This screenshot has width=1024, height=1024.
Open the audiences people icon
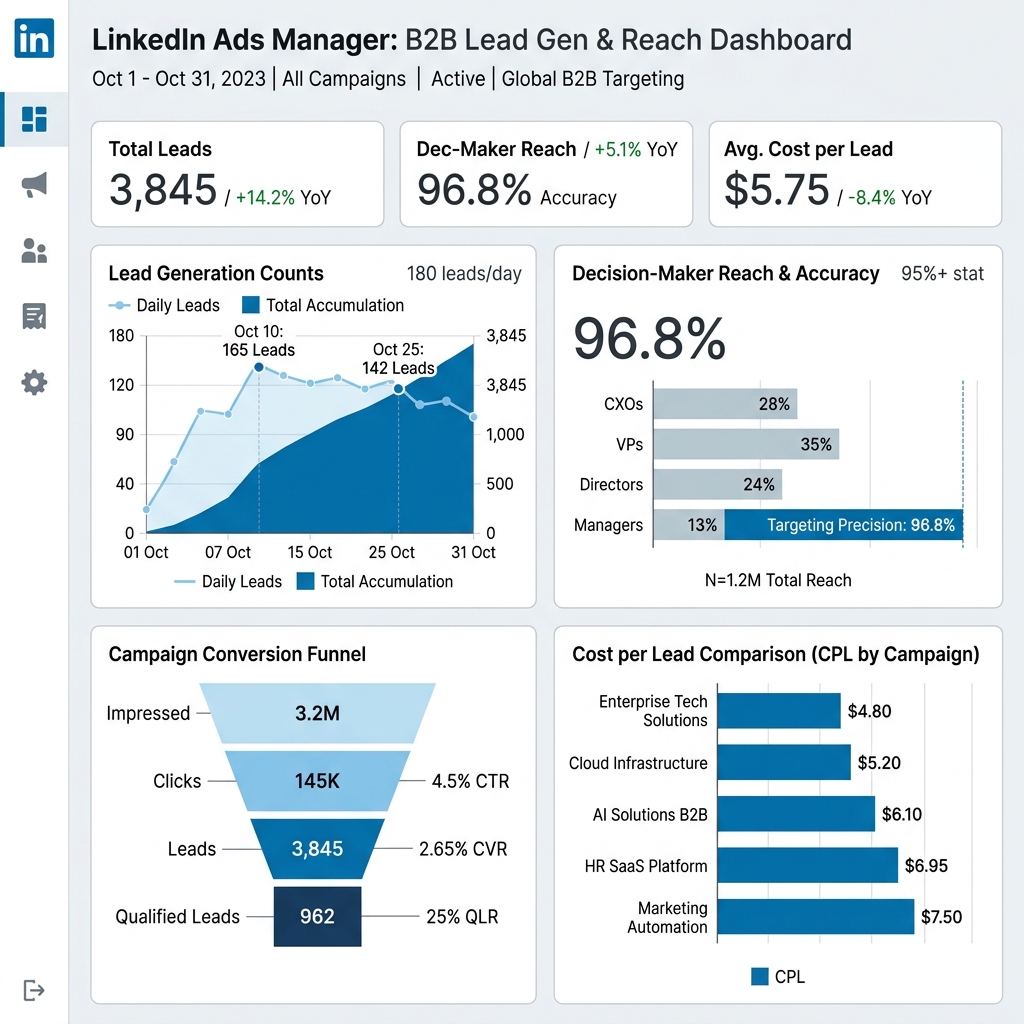coord(34,250)
